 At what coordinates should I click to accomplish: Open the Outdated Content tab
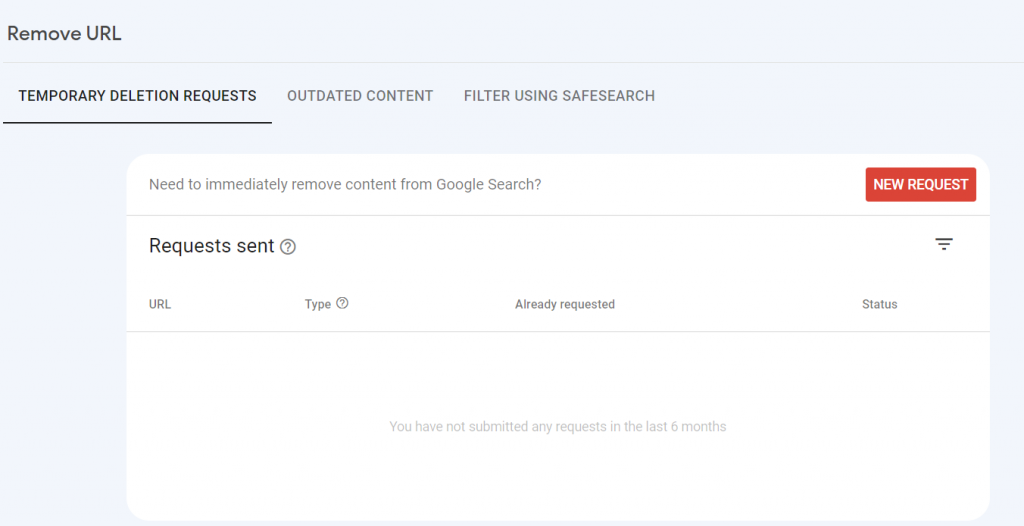coord(360,96)
